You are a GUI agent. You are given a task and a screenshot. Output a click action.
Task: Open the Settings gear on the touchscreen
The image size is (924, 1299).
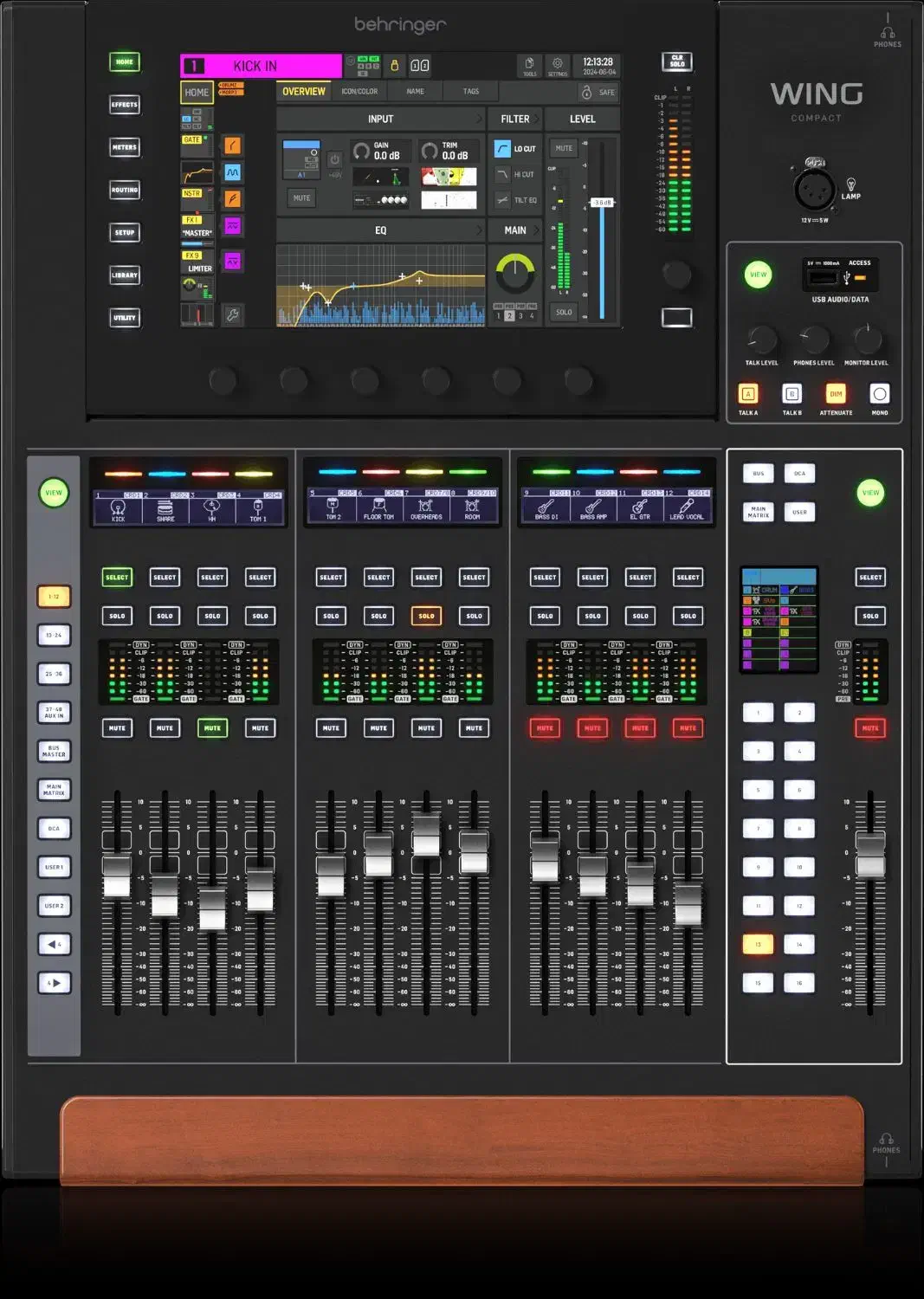point(557,65)
